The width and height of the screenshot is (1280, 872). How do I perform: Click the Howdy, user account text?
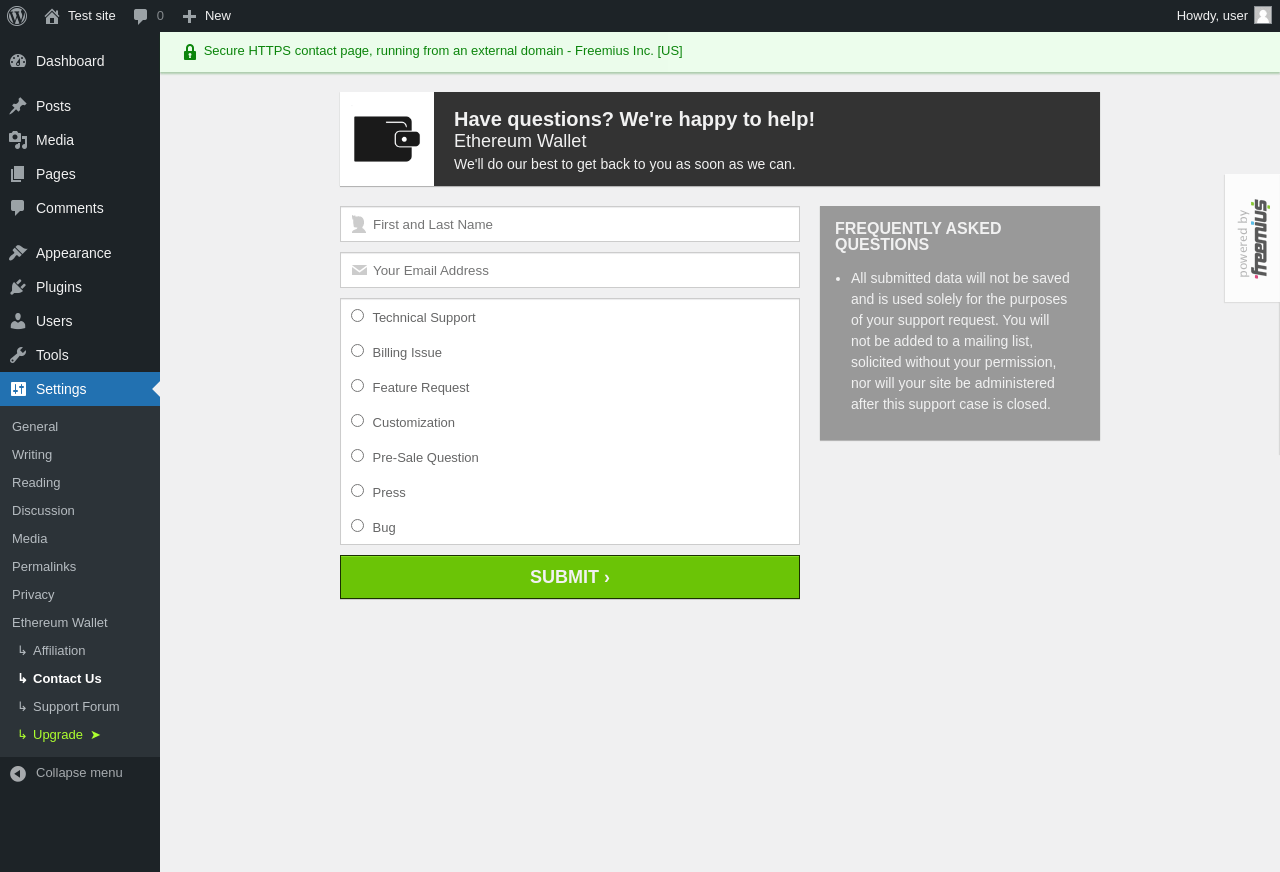tap(1212, 16)
